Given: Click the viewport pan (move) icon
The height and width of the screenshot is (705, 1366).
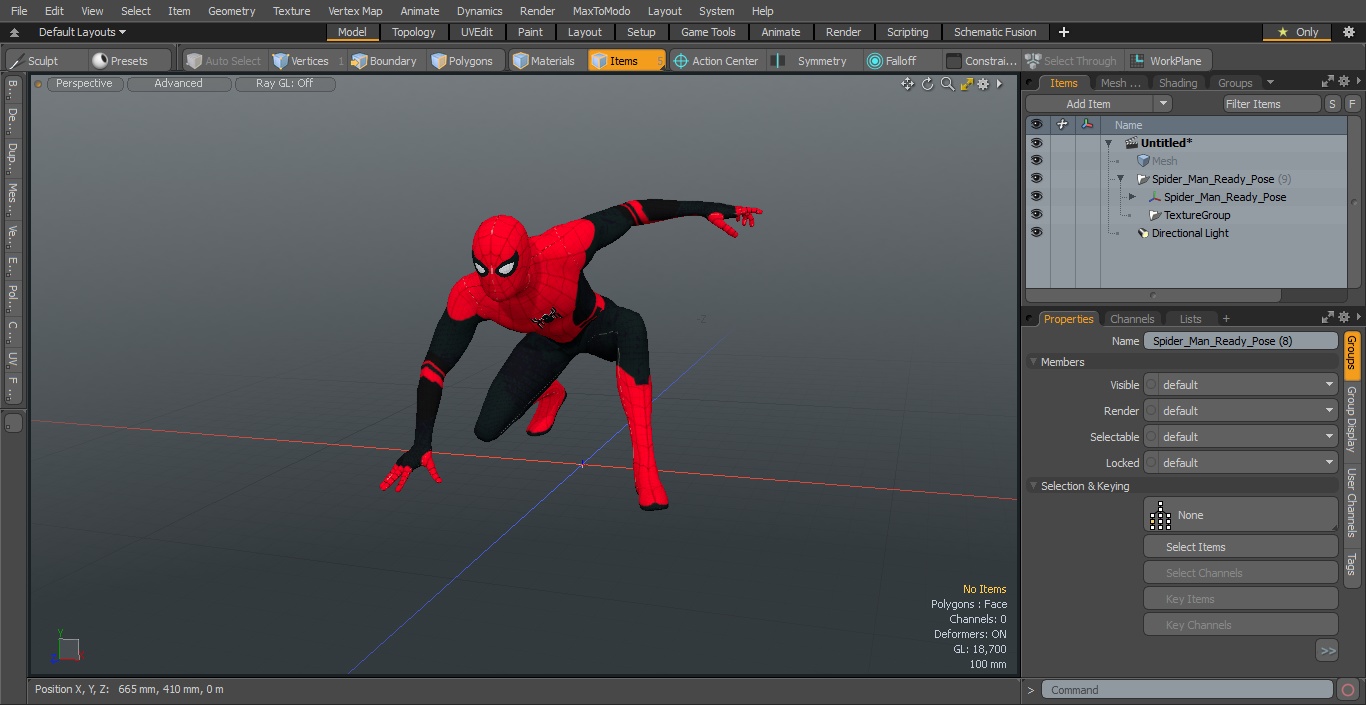Looking at the screenshot, I should click(907, 84).
